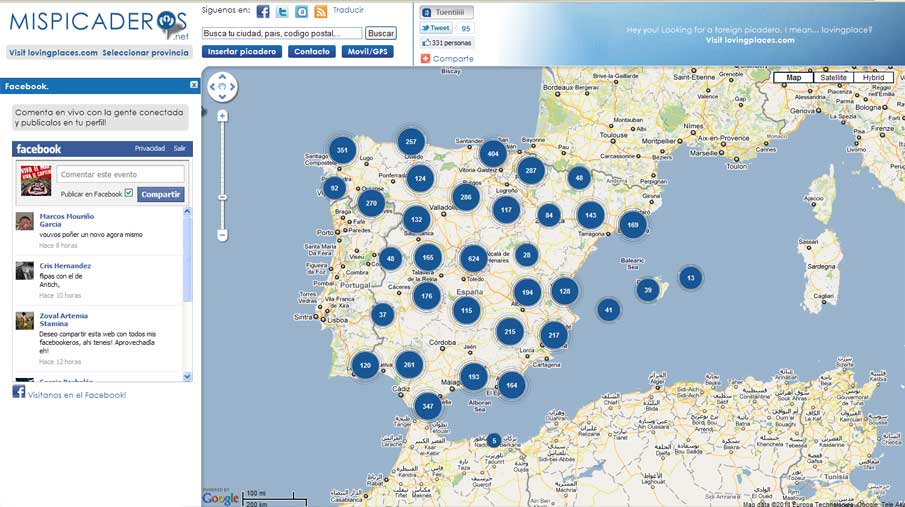Open the 5 cluster marker in North Africa

(x=493, y=441)
